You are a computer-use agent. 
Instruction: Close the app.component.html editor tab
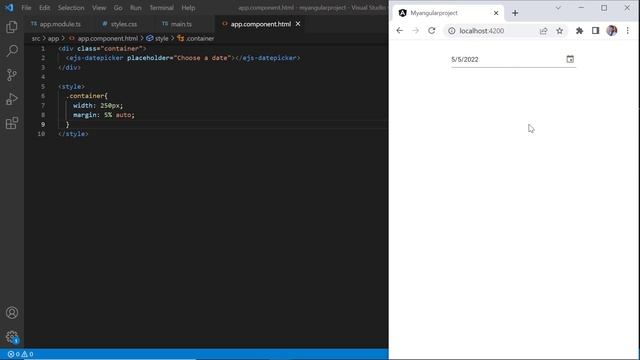click(x=298, y=24)
